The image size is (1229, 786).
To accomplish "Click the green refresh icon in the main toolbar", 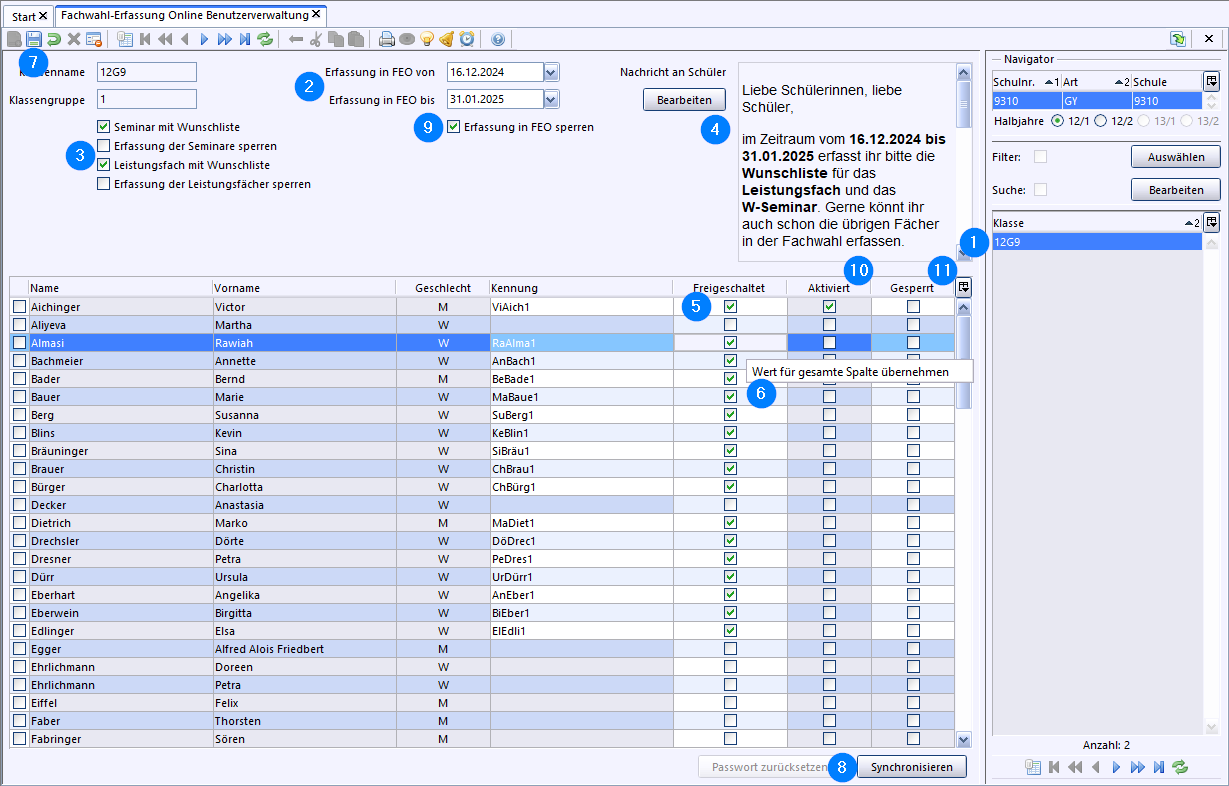I will (265, 40).
